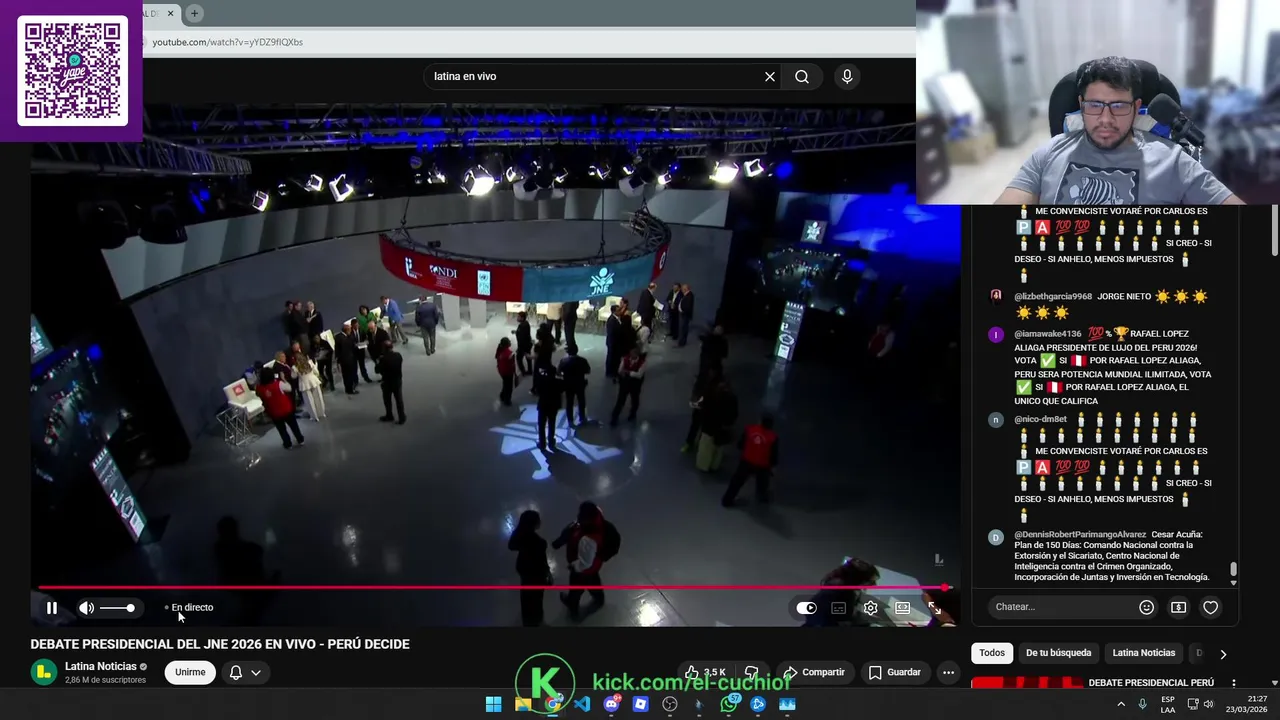The width and height of the screenshot is (1280, 720).
Task: Click the Compartir share button
Action: [814, 672]
